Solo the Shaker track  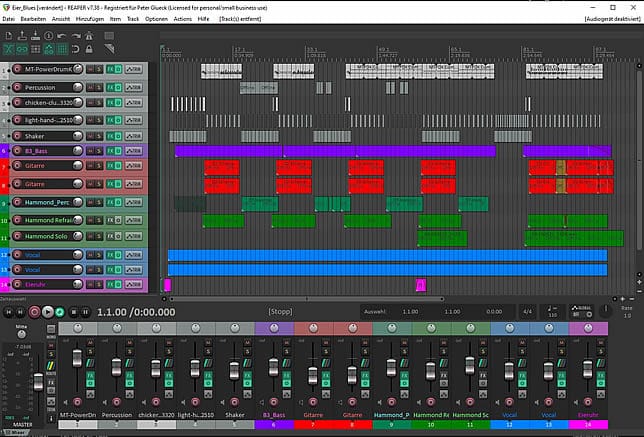click(x=101, y=135)
